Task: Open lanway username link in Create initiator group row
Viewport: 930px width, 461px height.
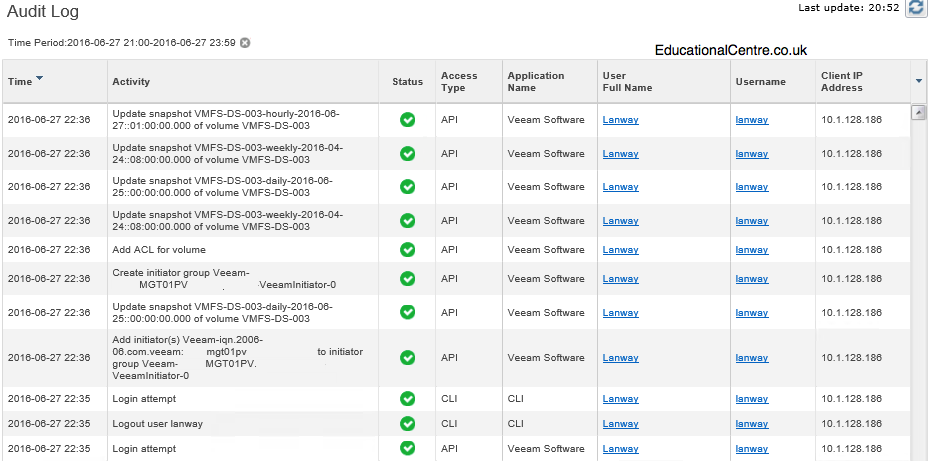Action: 751,278
